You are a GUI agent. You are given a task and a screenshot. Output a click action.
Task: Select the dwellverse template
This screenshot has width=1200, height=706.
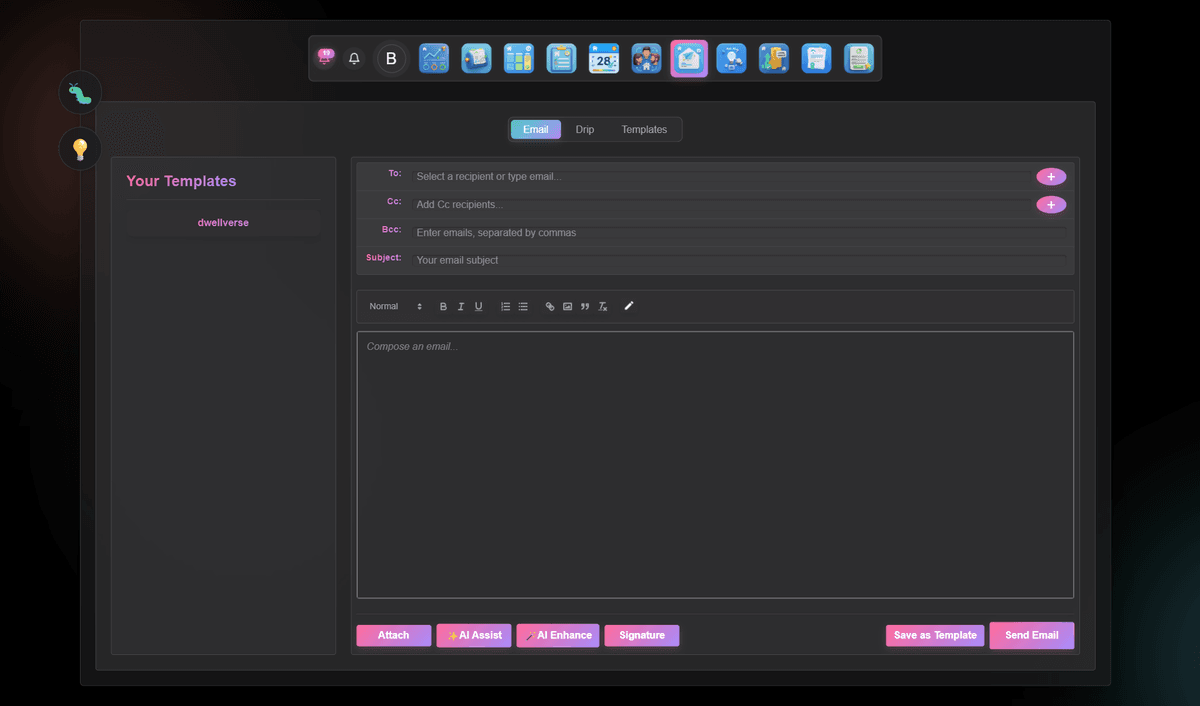tap(222, 222)
